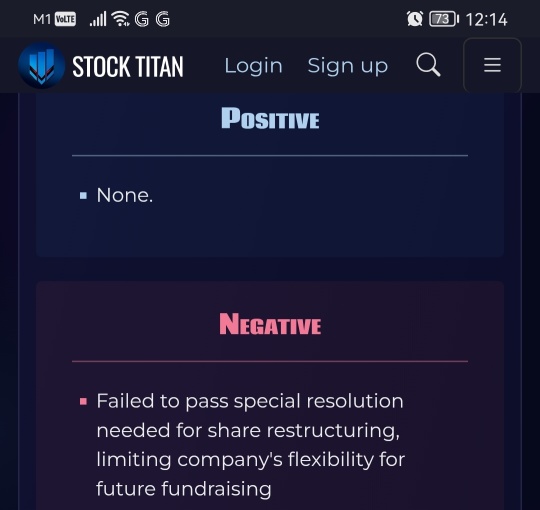
Task: Tap the cellular signal bars icon
Action: pos(98,19)
